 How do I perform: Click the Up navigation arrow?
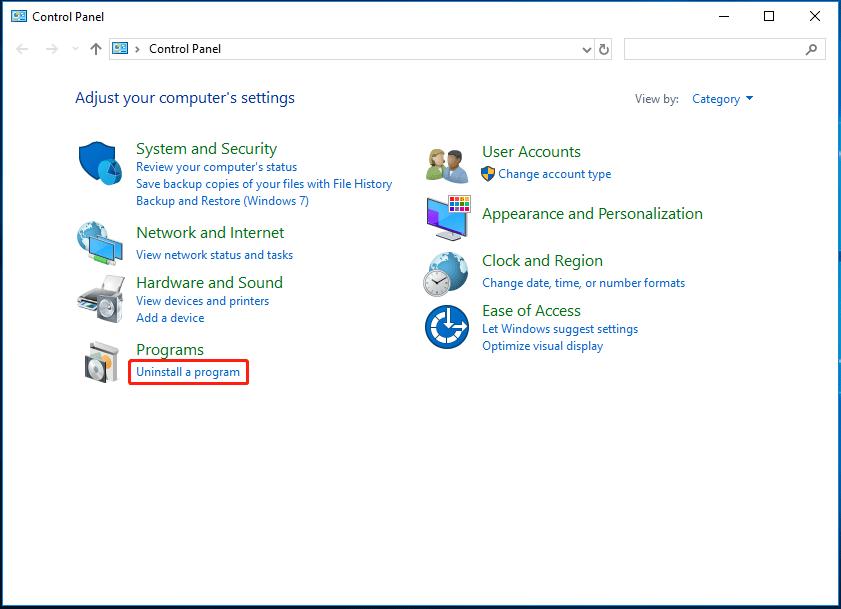coord(95,48)
